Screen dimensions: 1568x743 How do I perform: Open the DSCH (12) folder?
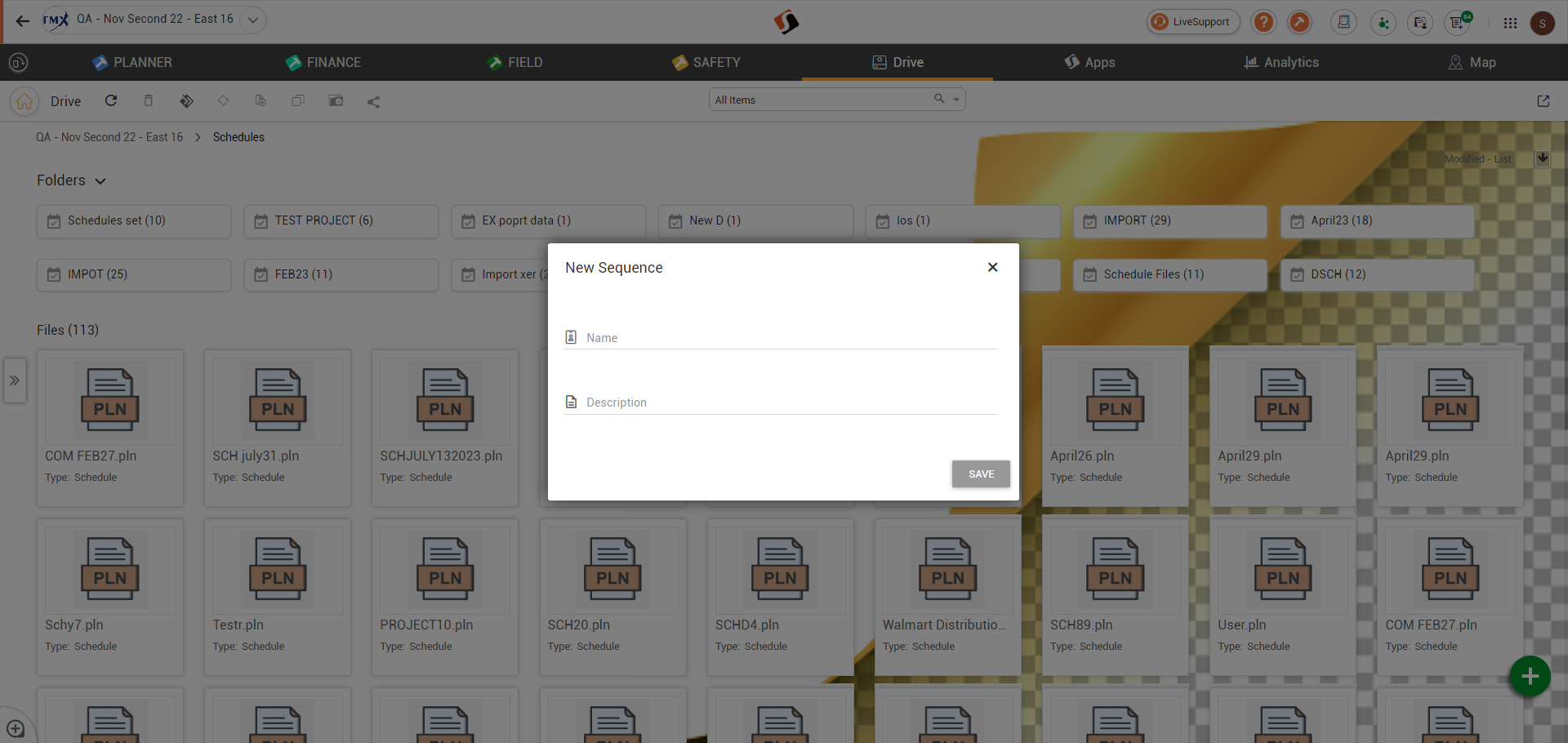coord(1378,275)
